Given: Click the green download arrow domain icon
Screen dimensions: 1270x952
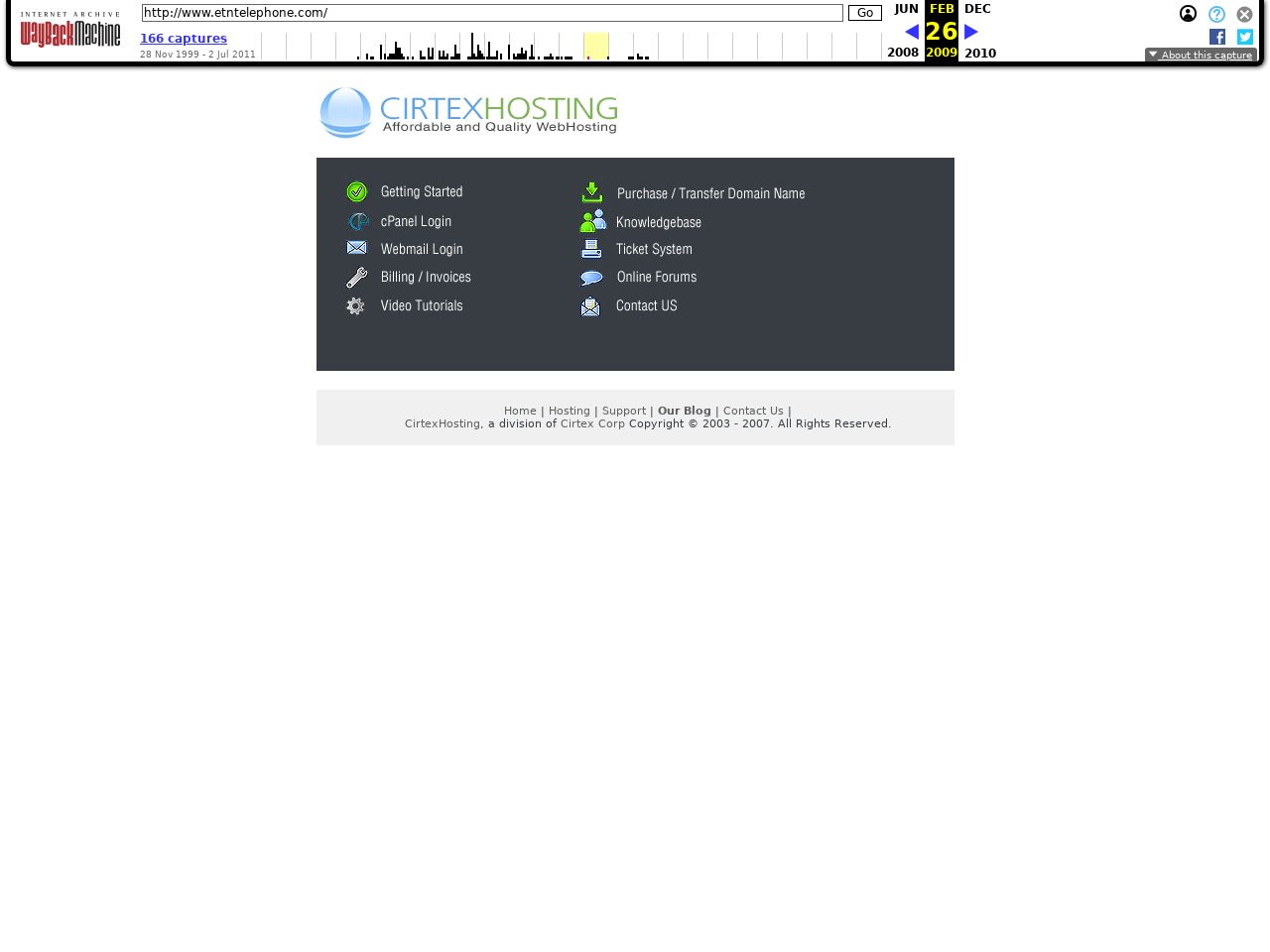Looking at the screenshot, I should [x=592, y=192].
